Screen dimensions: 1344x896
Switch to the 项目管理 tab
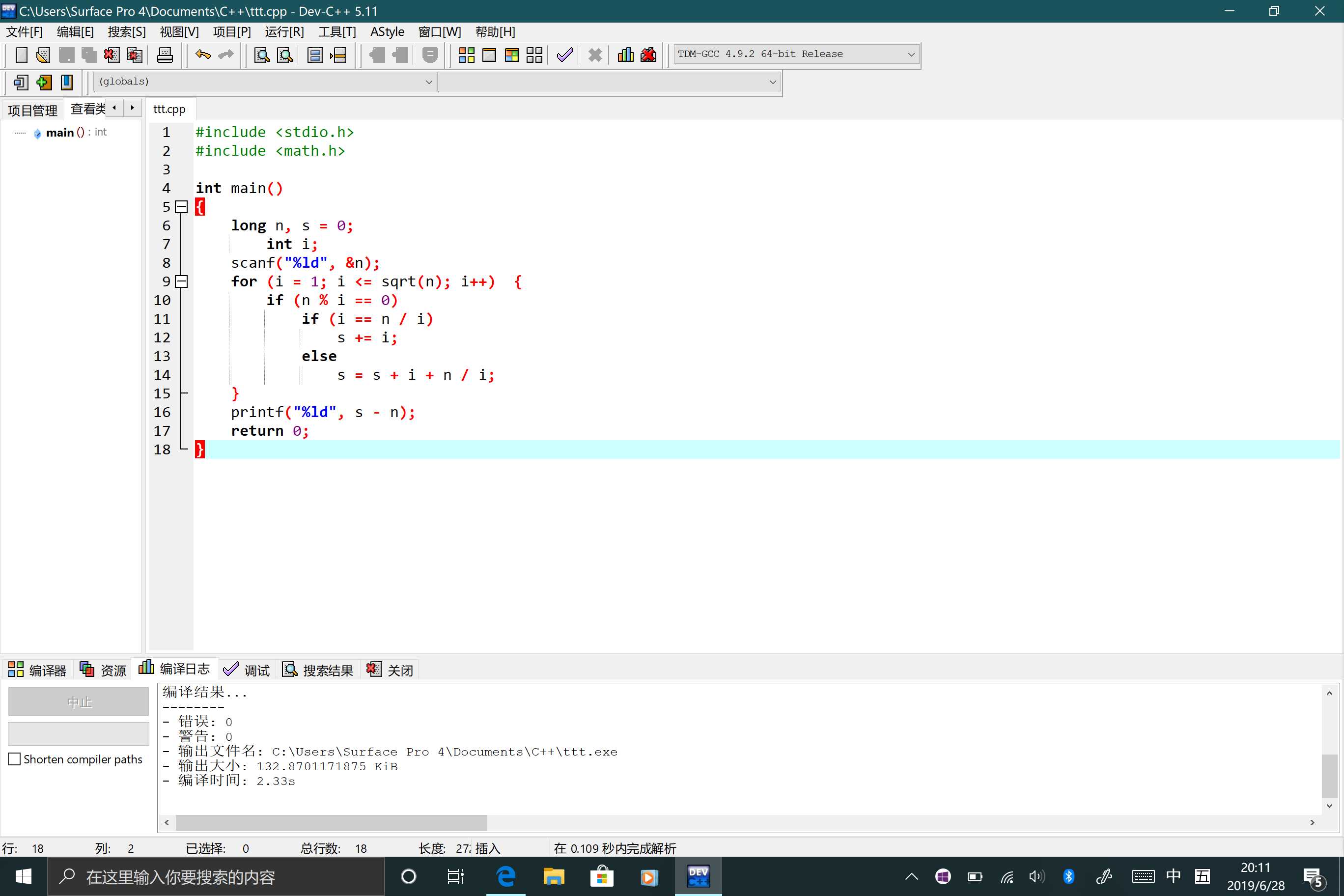coord(32,110)
